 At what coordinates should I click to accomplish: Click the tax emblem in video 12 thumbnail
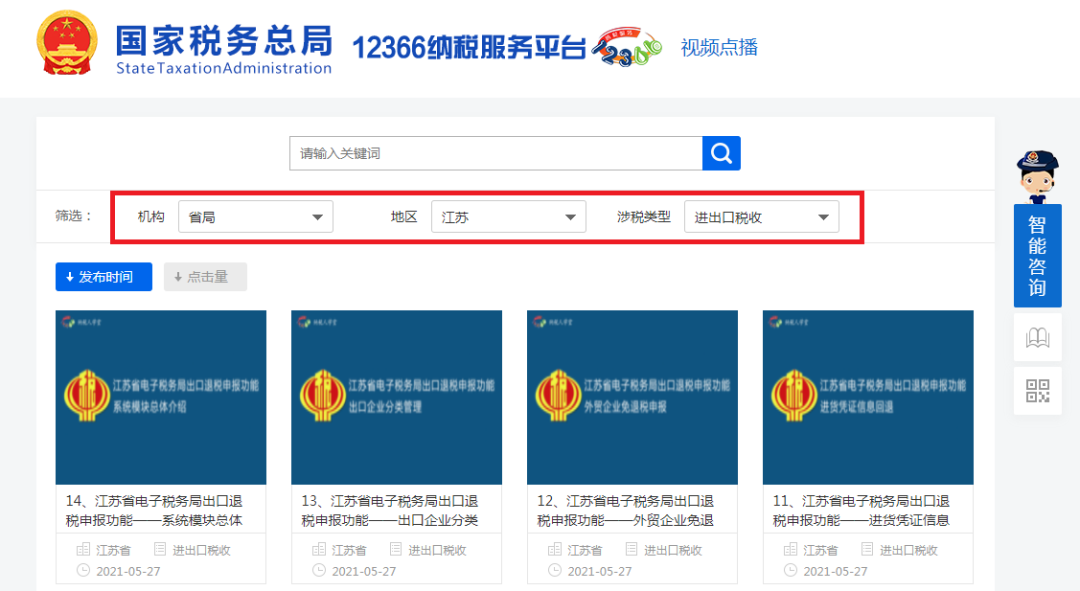click(x=558, y=396)
